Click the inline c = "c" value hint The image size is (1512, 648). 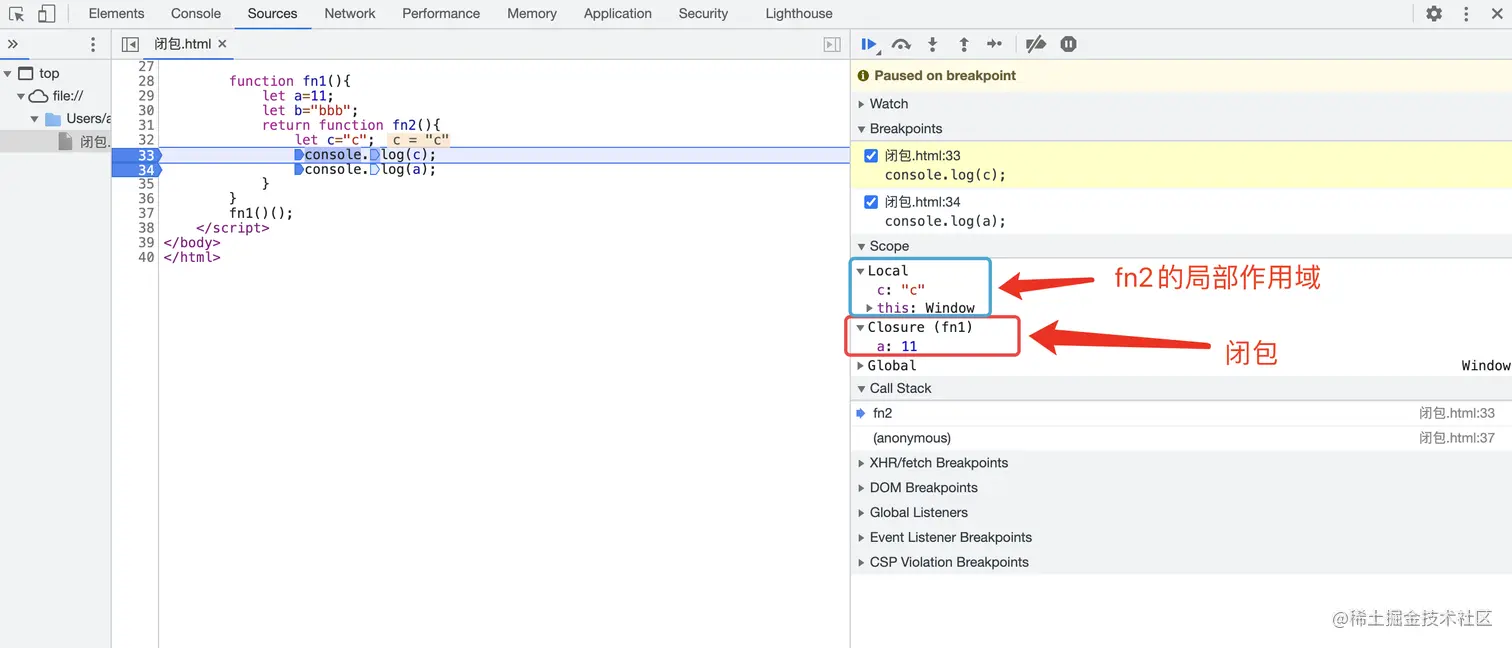pyautogui.click(x=420, y=140)
